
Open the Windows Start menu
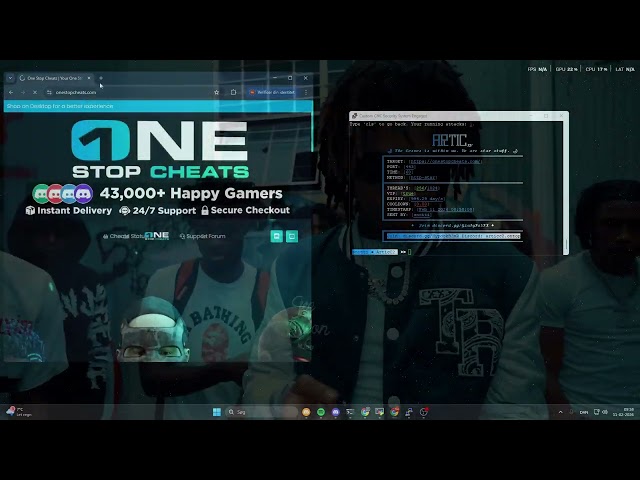(217, 412)
